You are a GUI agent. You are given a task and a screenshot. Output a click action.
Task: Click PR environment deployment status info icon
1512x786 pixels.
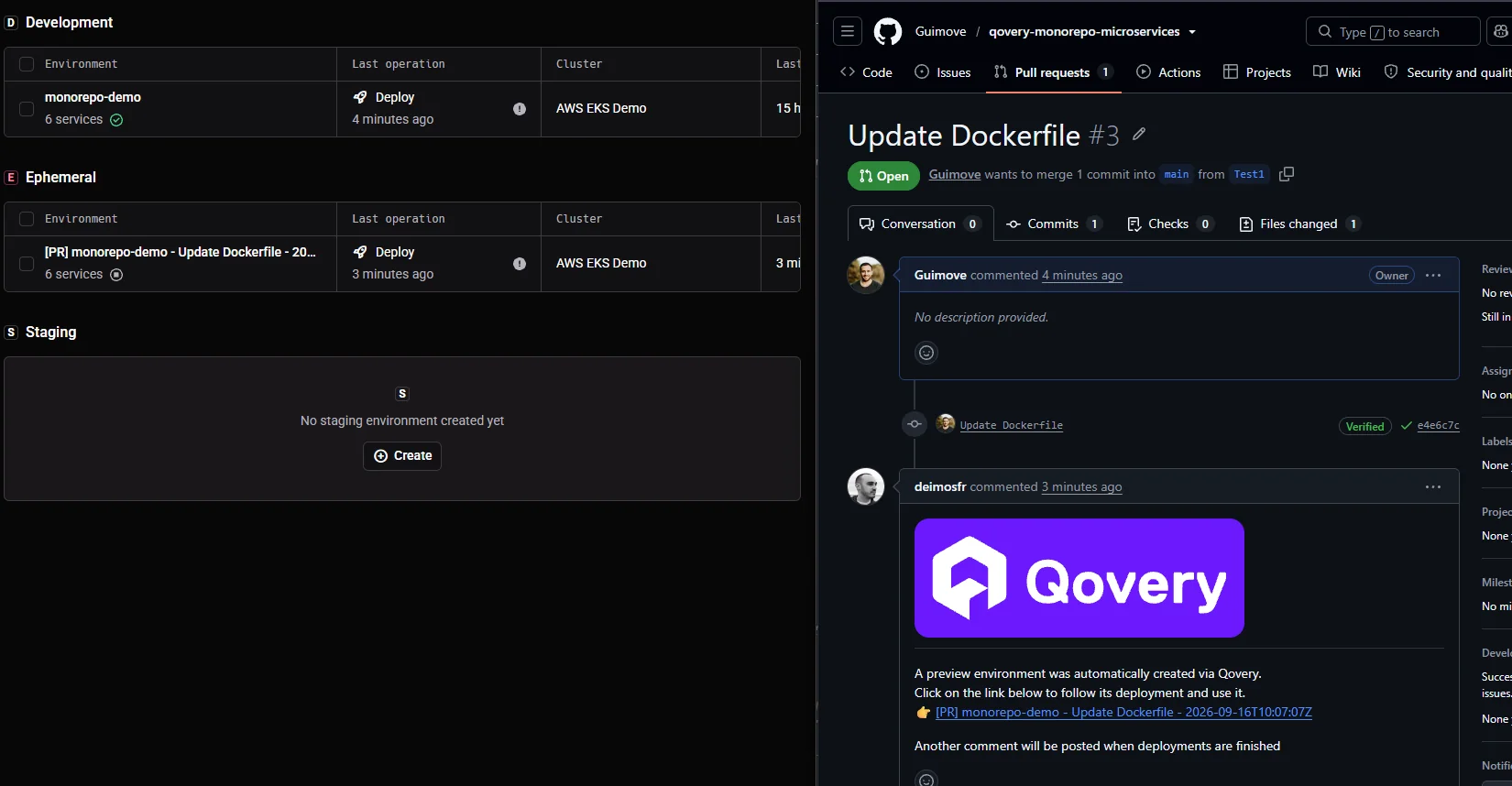(520, 263)
